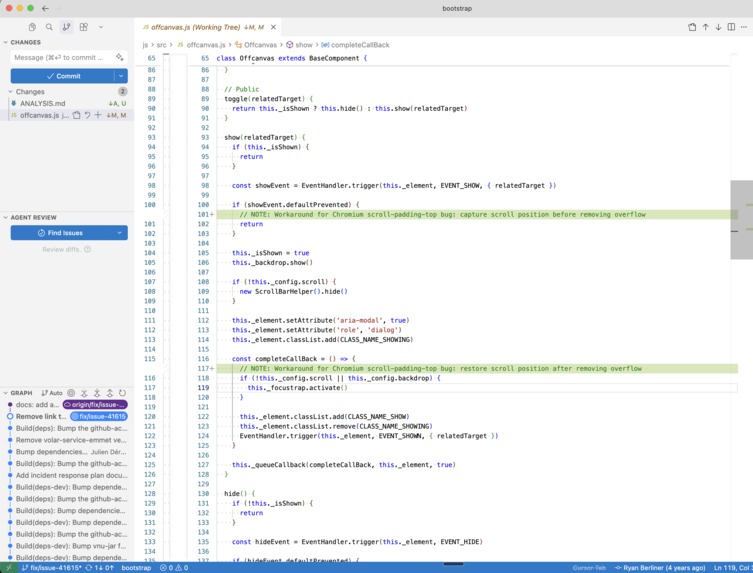Click the Graph fetch icon

coord(84,393)
